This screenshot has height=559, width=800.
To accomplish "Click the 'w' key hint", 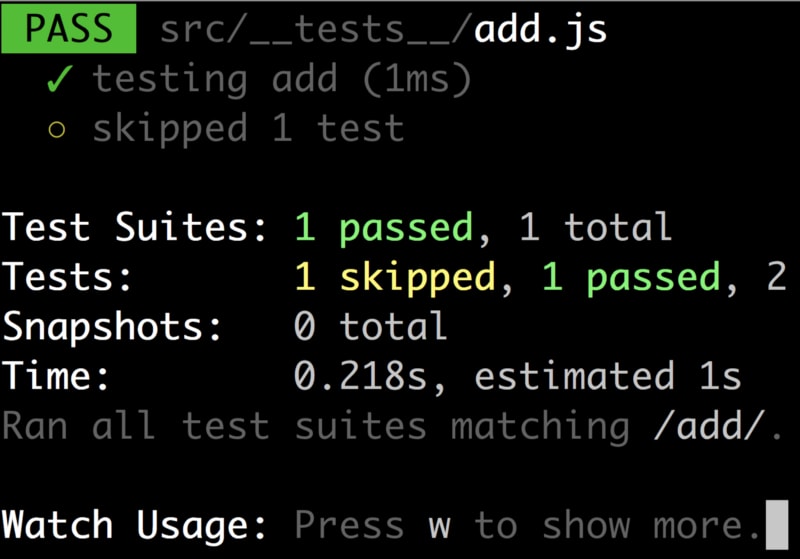I will click(x=440, y=527).
